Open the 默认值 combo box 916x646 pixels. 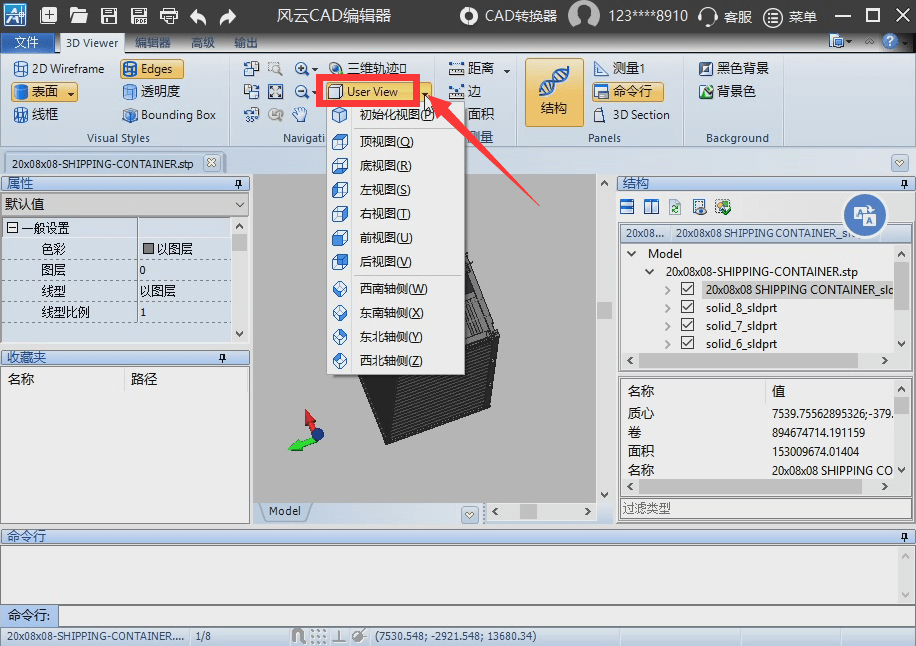124,204
